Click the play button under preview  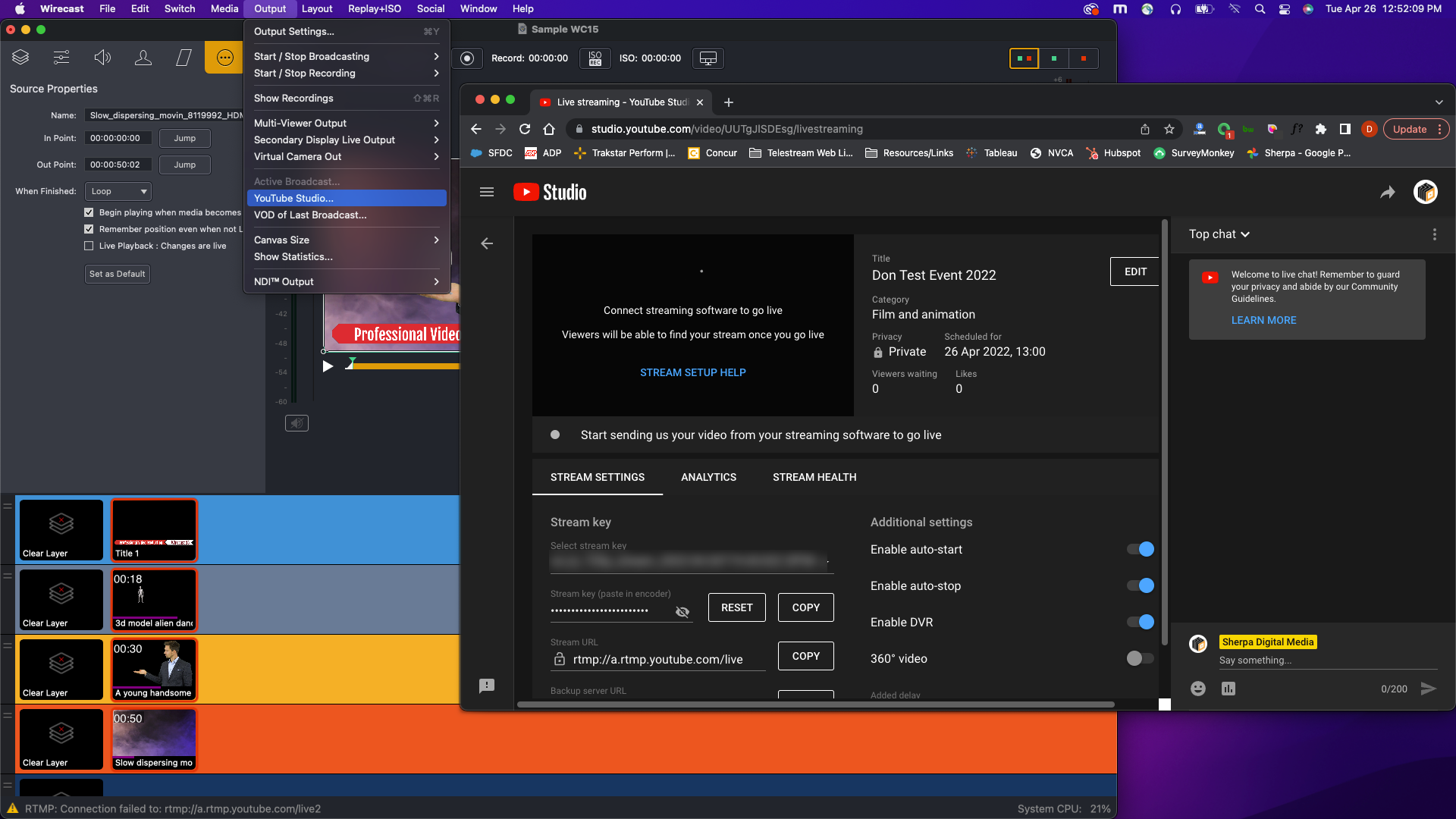coord(328,366)
